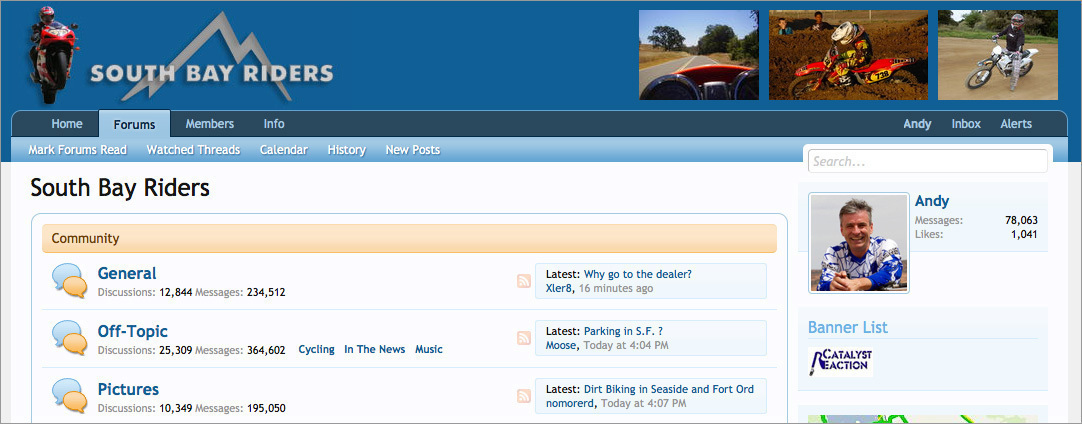Focus the Search input field
1082x424 pixels.
[x=927, y=162]
